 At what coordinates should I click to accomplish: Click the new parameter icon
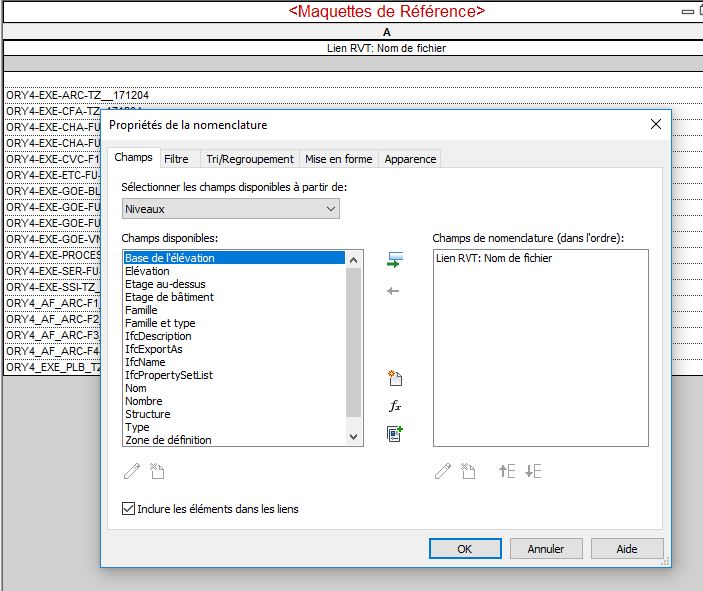(x=394, y=378)
